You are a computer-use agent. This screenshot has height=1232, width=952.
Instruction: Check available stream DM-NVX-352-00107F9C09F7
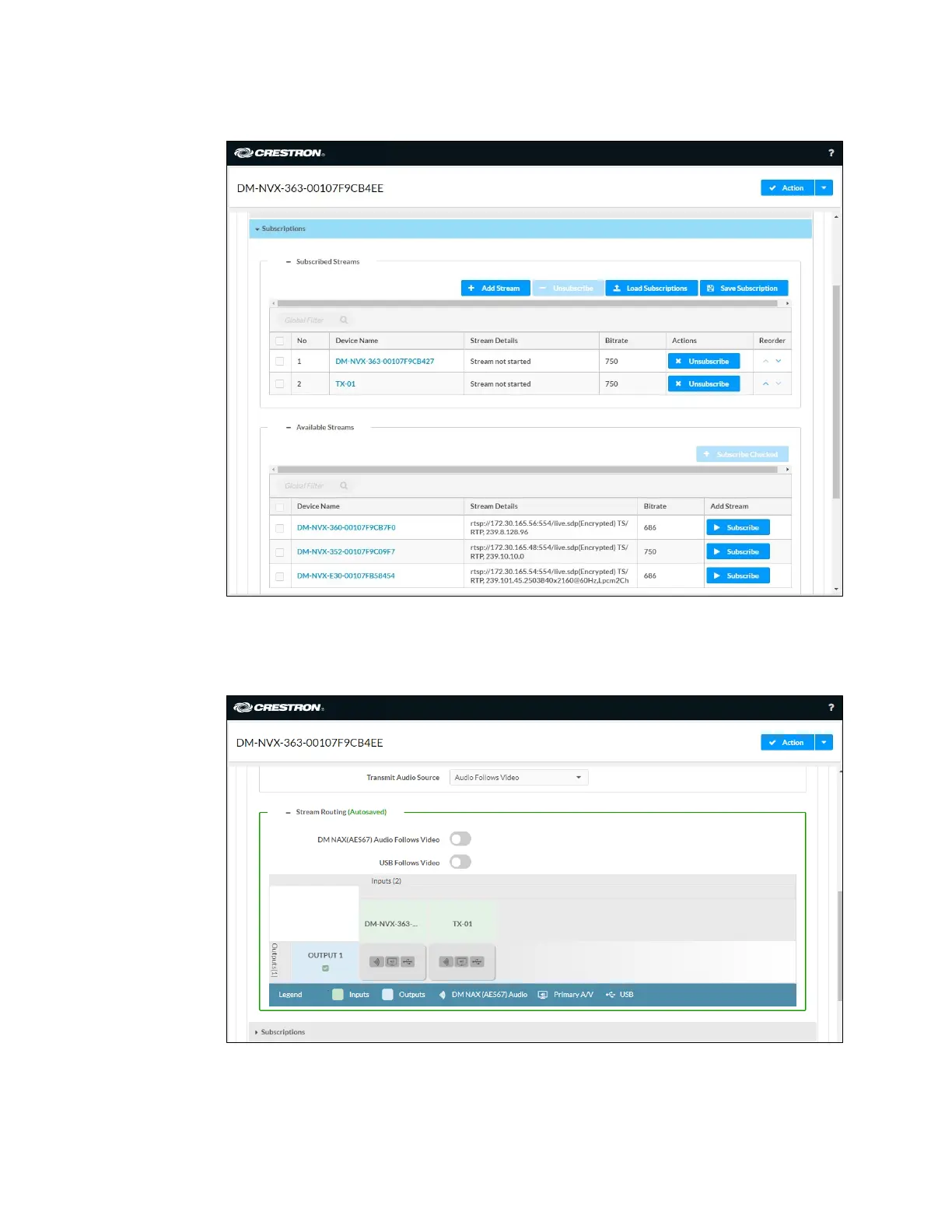pyautogui.click(x=279, y=552)
